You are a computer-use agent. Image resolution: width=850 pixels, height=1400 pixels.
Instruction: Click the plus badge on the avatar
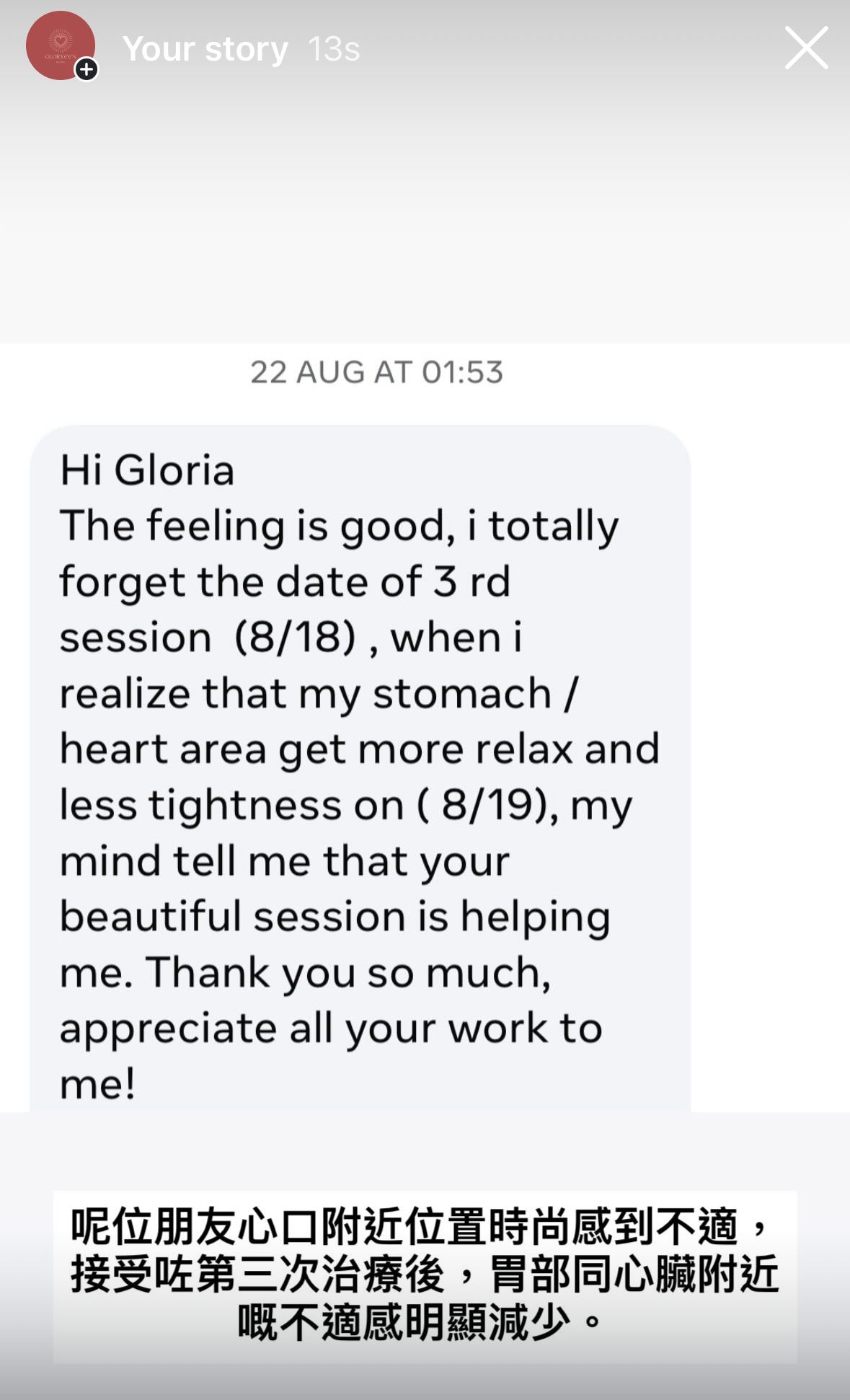[x=87, y=69]
